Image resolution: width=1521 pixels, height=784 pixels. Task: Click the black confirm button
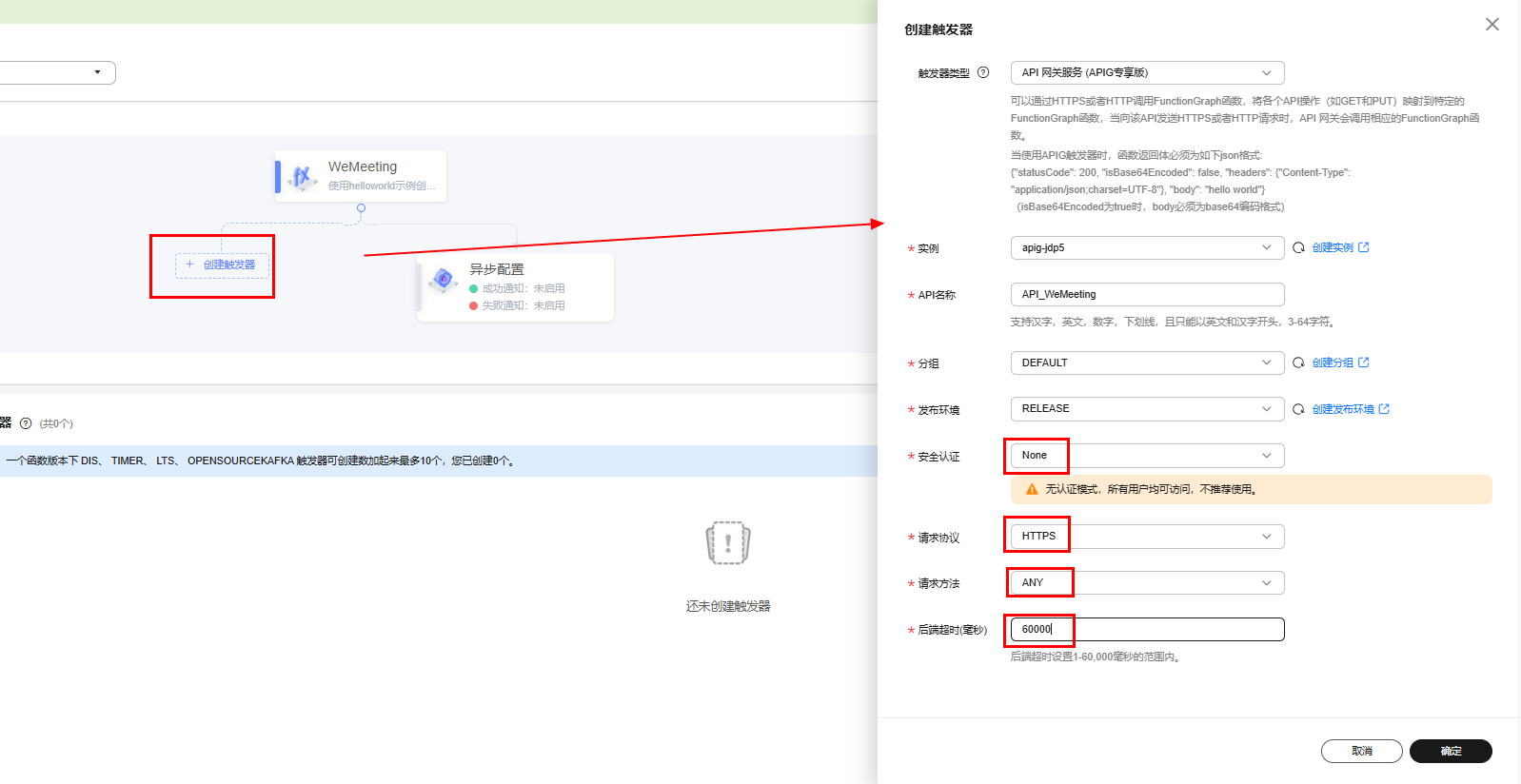pos(1450,751)
